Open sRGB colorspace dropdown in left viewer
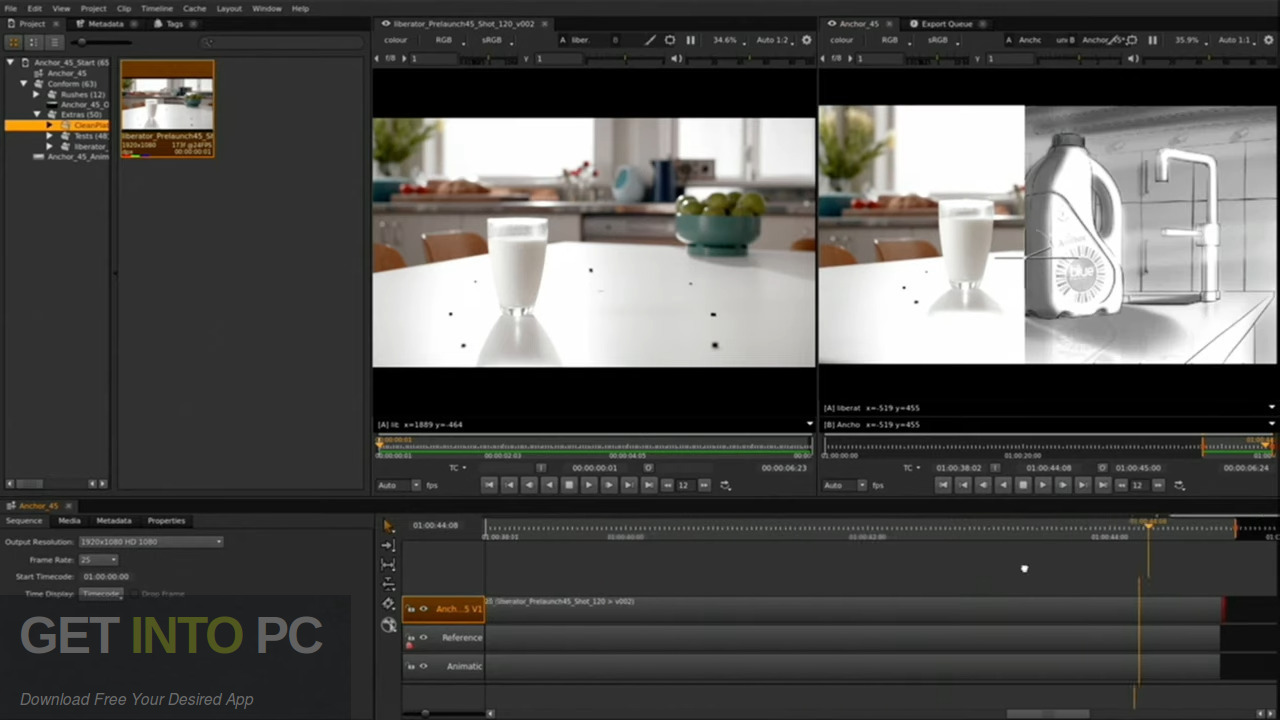 496,40
